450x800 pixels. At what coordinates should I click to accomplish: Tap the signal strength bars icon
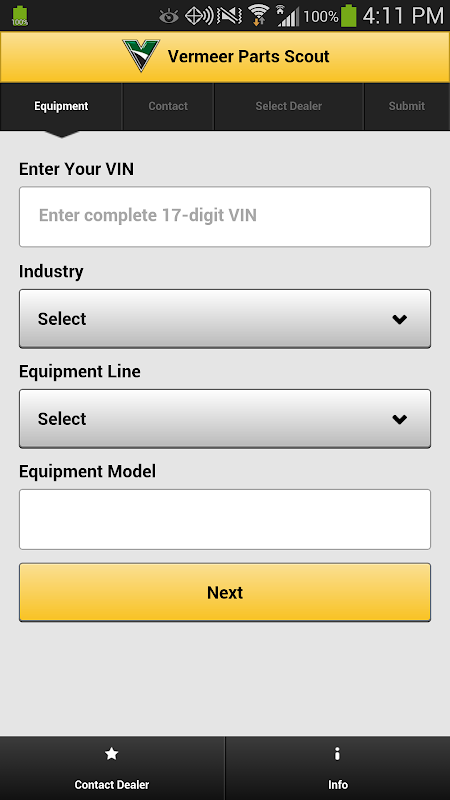coord(288,16)
